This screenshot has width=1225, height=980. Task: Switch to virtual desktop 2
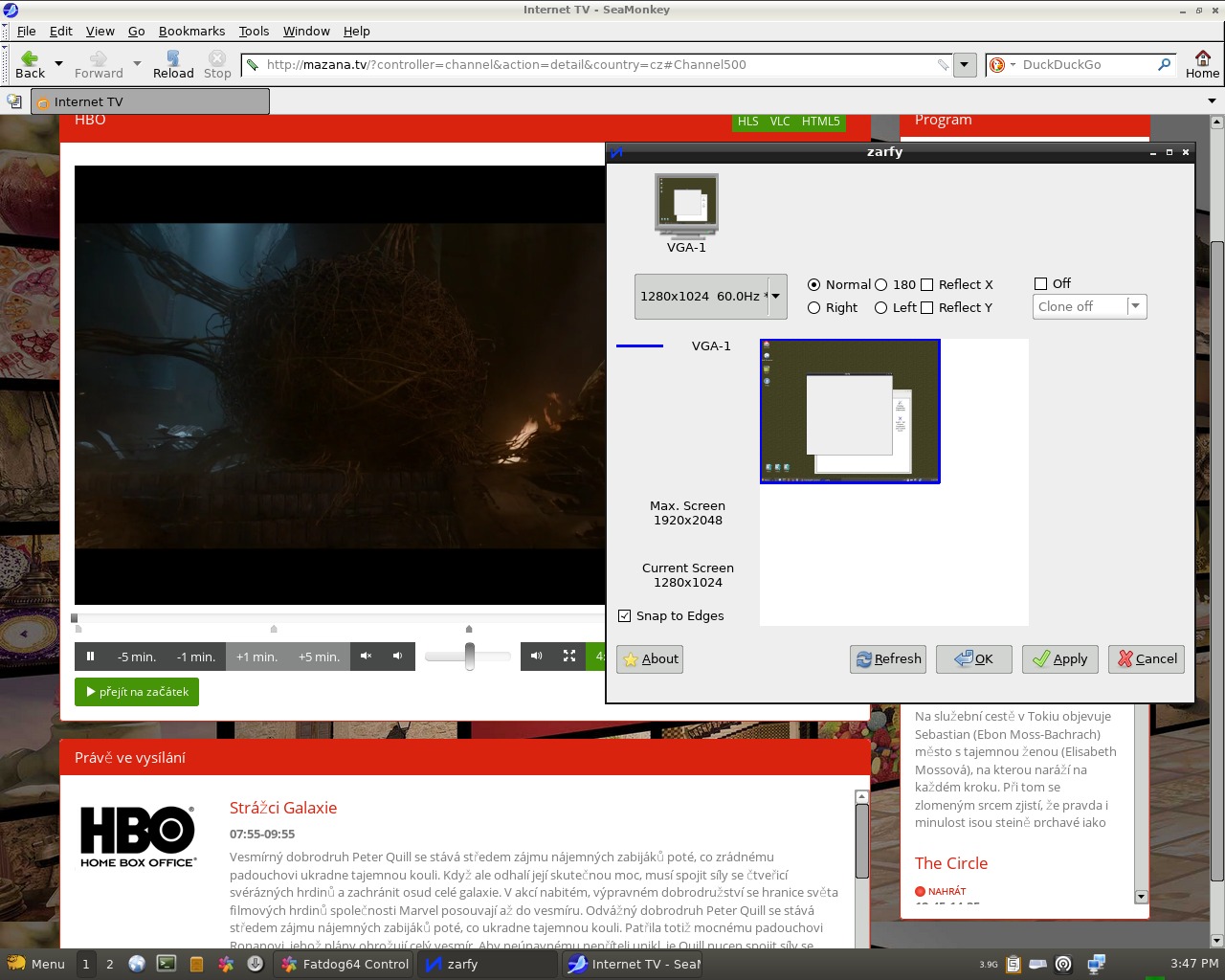[110, 964]
